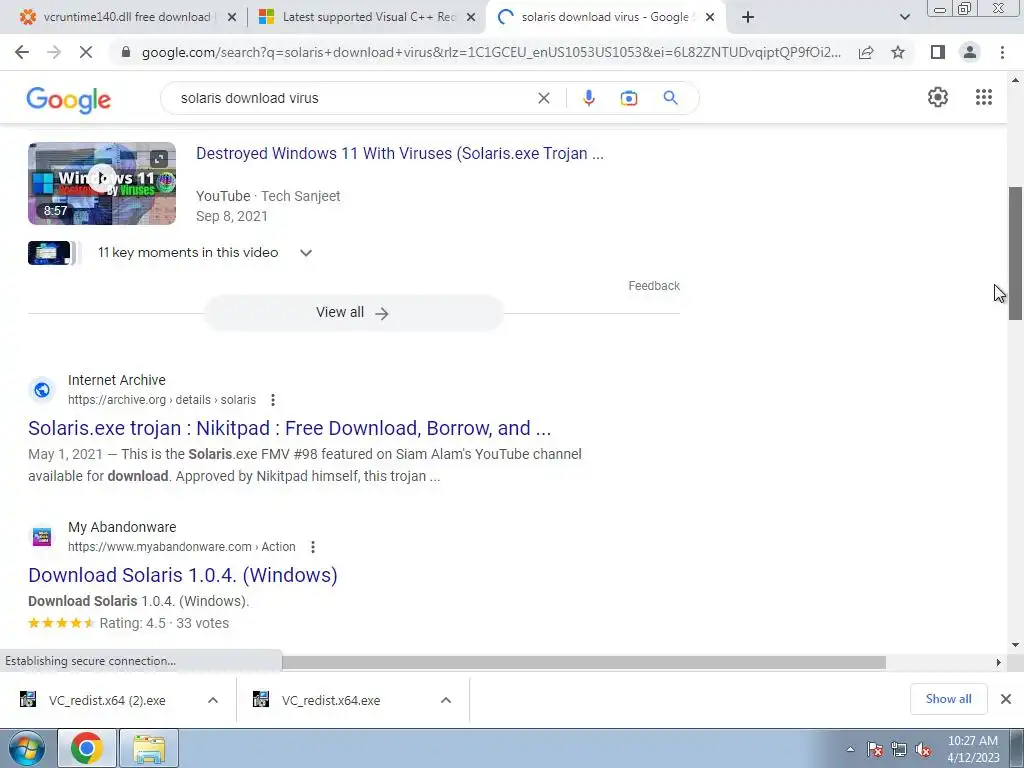Viewport: 1024px width, 768px height.
Task: Click the browser forward arrow
Action: point(54,52)
